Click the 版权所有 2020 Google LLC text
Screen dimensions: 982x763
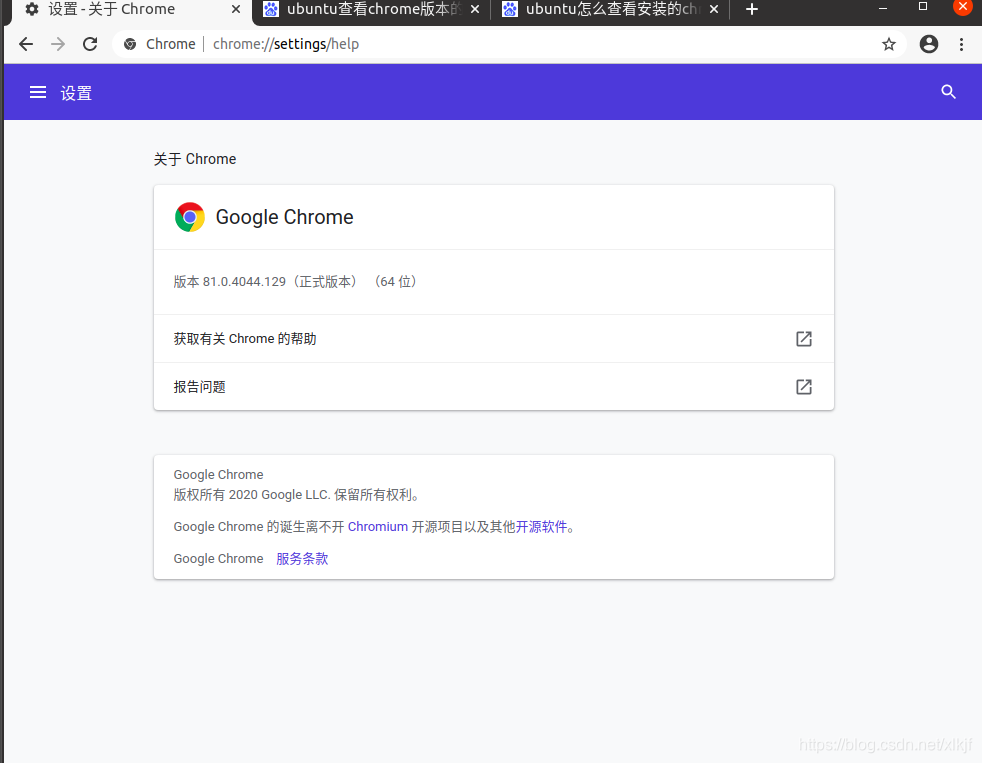point(296,495)
